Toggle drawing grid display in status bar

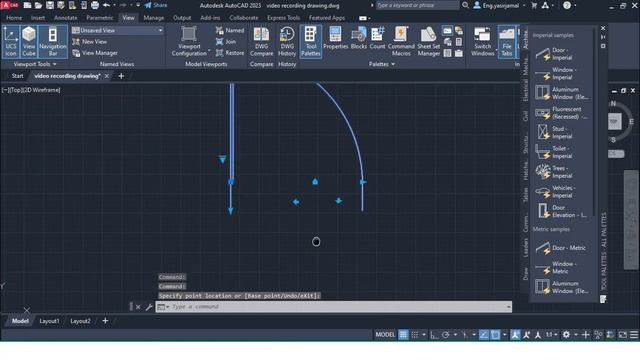point(403,335)
